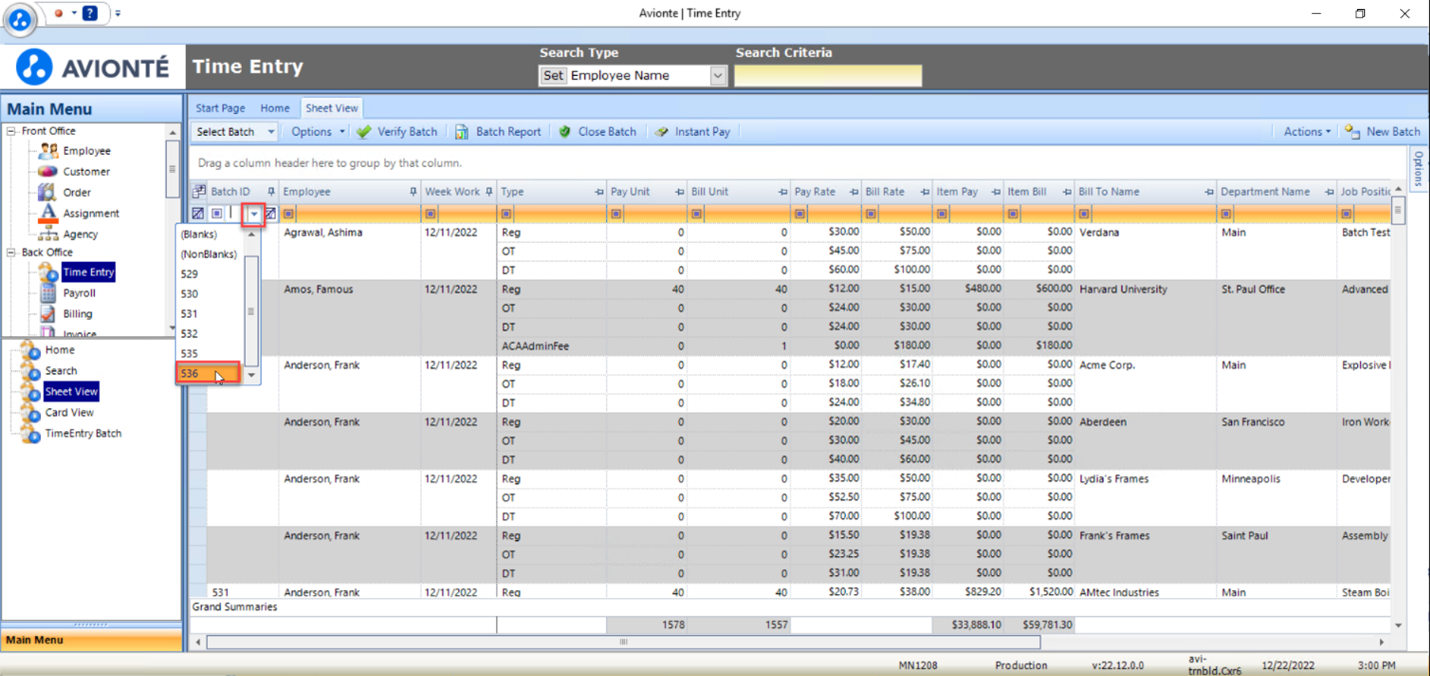Viewport: 1430px width, 676px height.
Task: Switch to the Sheet View tab
Action: (332, 108)
